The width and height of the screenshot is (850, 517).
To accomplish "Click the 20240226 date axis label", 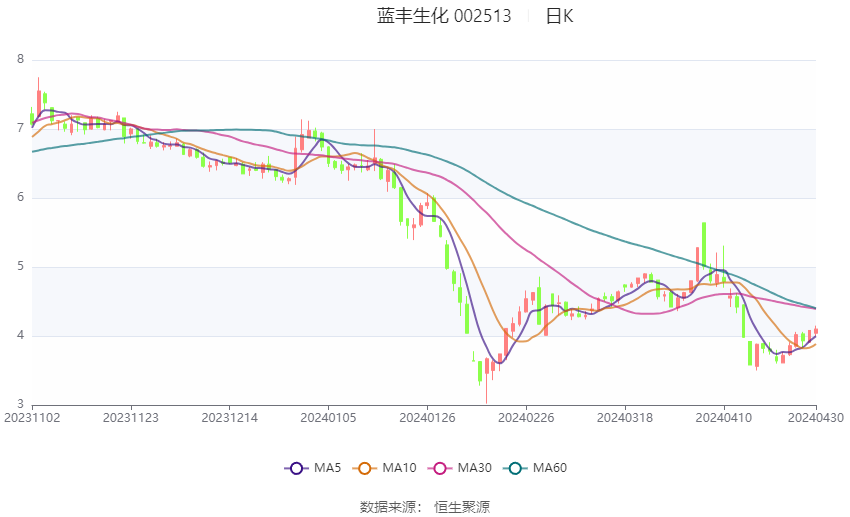I will (x=525, y=417).
